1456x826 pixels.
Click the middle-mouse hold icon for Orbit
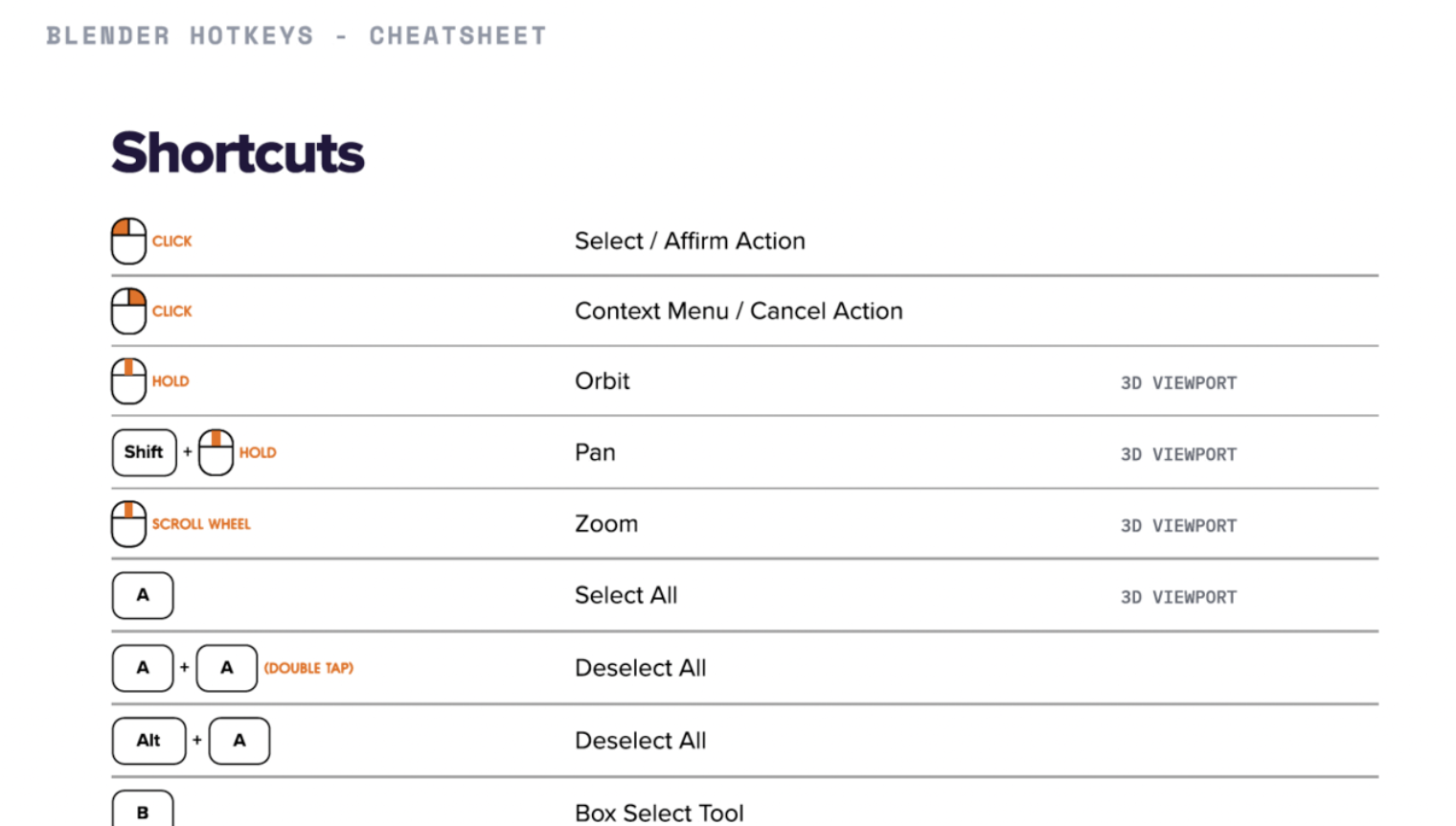tap(128, 381)
